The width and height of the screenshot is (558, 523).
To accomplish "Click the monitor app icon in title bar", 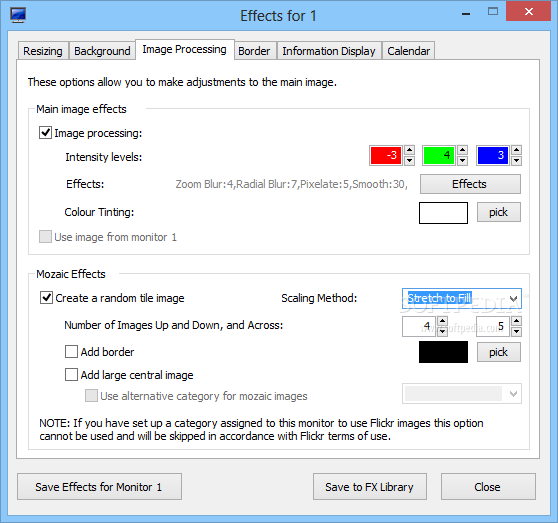I will pos(17,15).
